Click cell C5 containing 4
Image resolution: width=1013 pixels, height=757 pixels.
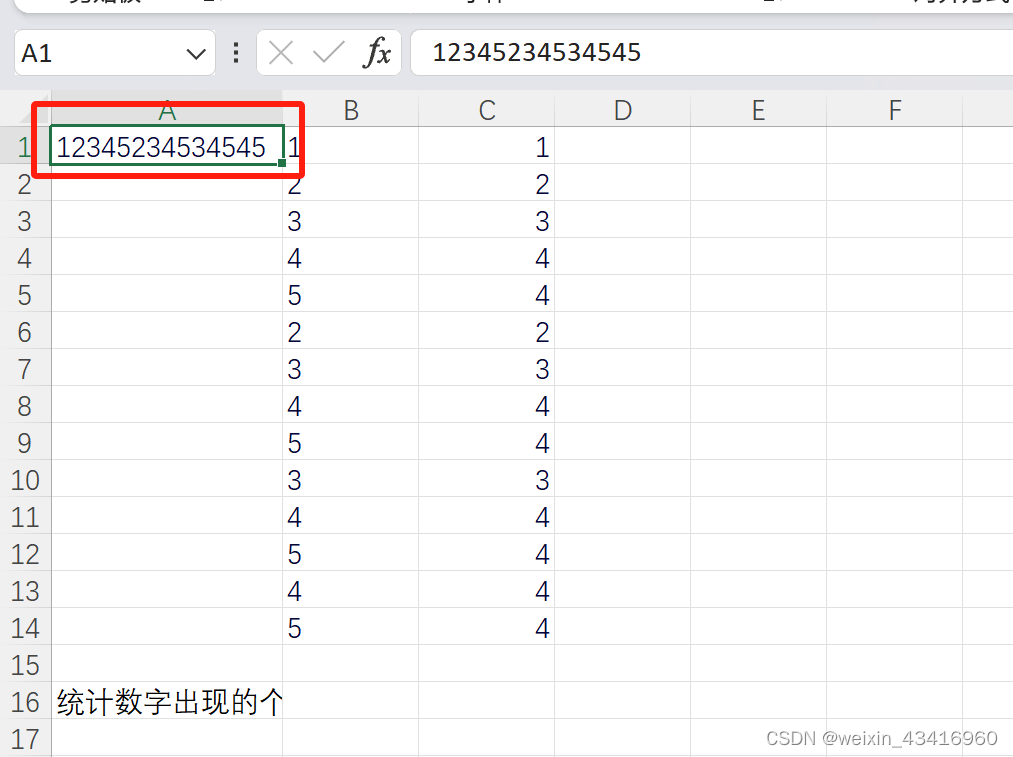[486, 296]
